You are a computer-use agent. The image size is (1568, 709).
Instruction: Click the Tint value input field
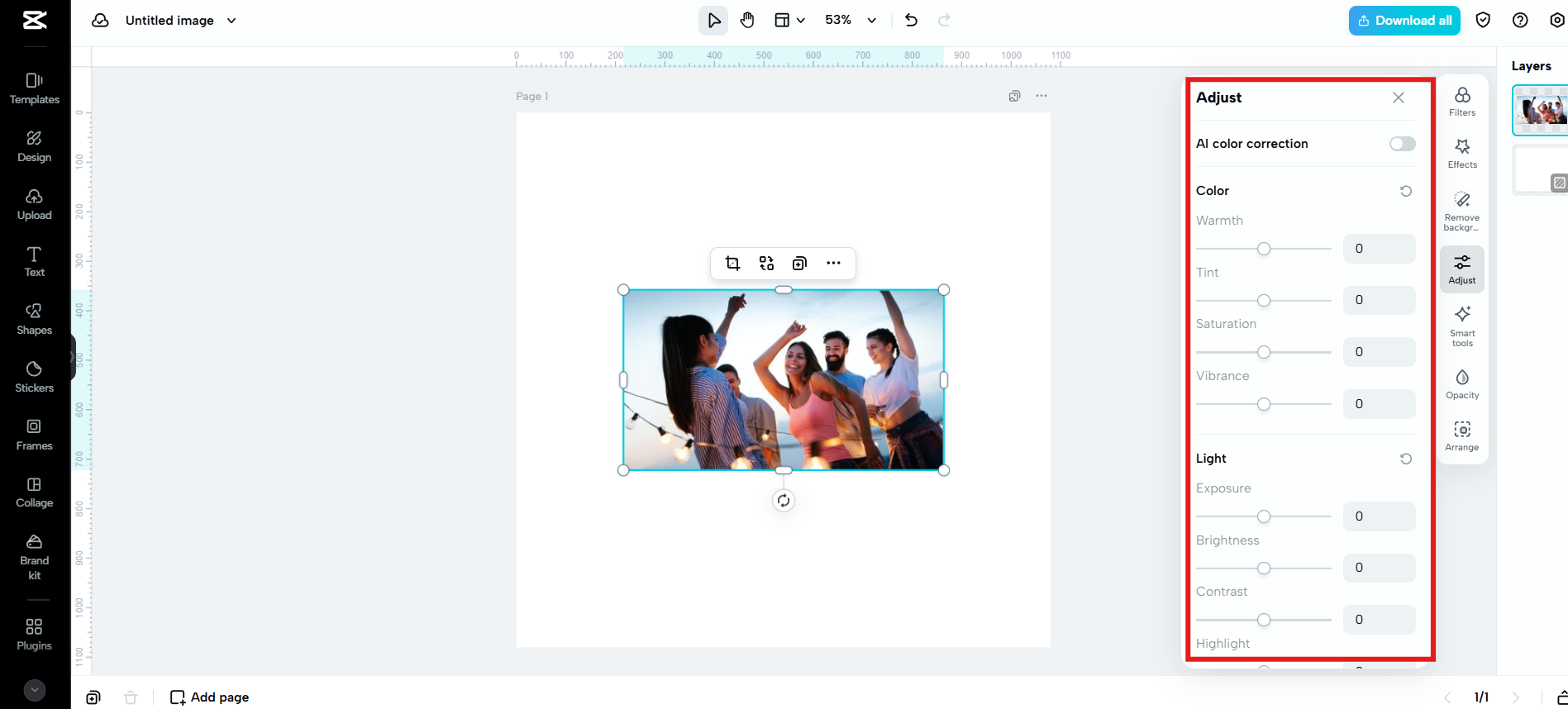(x=1380, y=300)
